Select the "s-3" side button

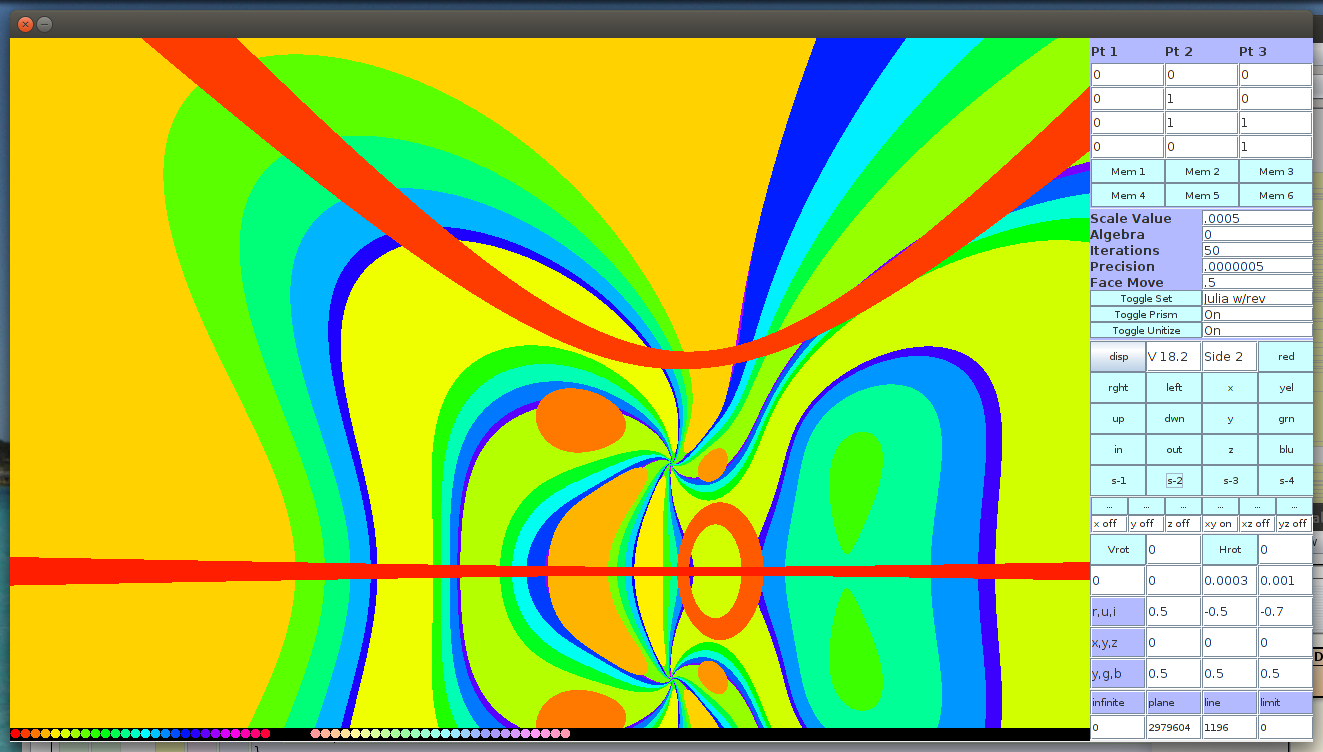(1230, 481)
